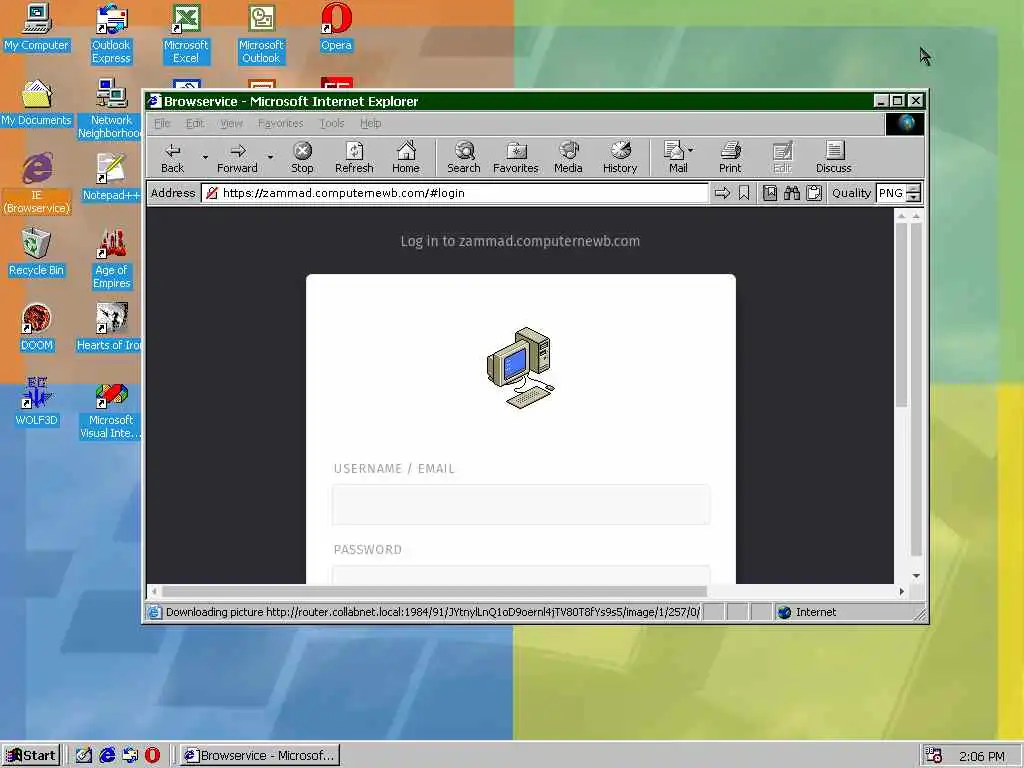1024x768 pixels.
Task: Select Microsoft Excel desktop icon
Action: pos(186,34)
